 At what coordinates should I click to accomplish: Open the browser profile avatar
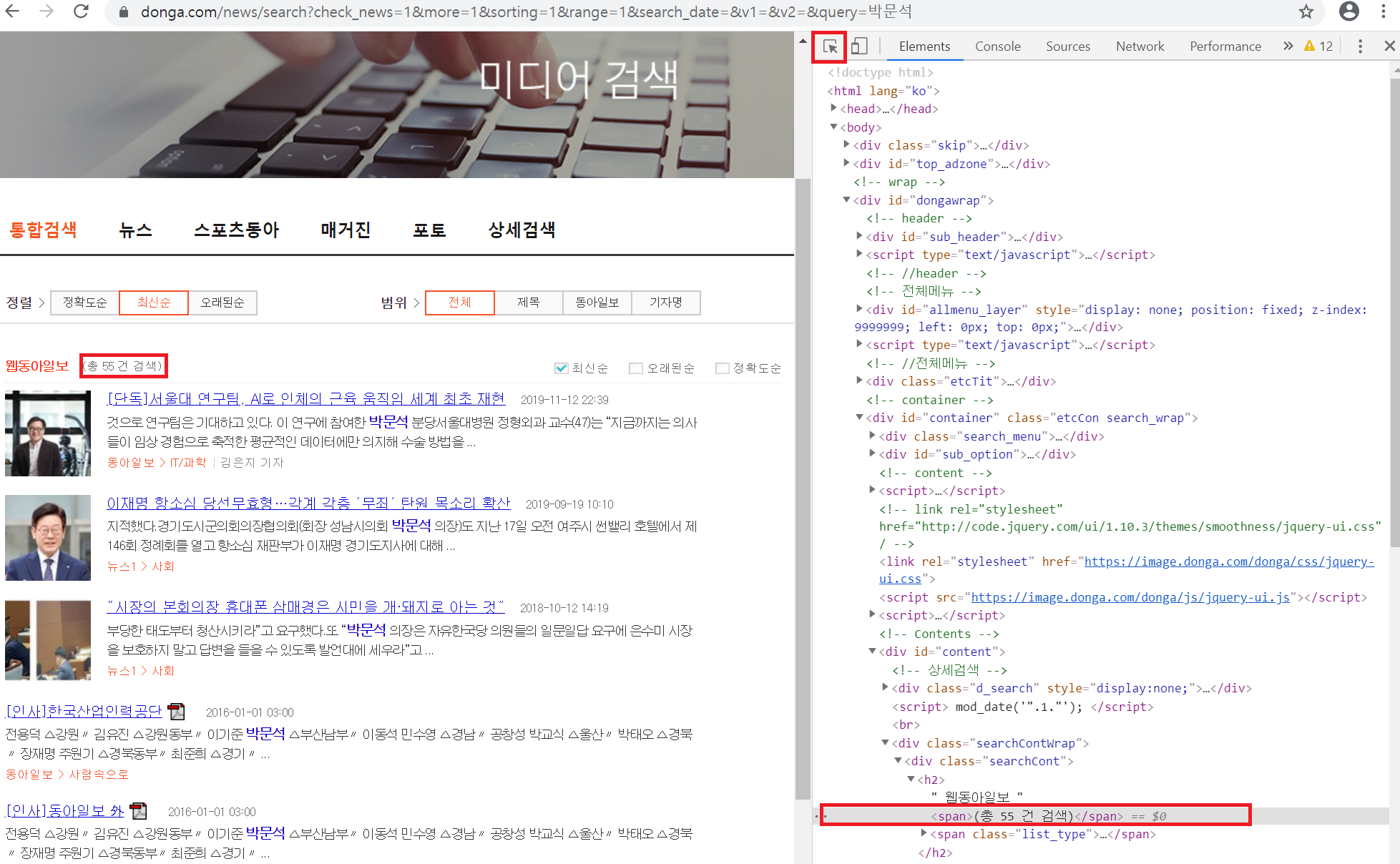tap(1349, 11)
